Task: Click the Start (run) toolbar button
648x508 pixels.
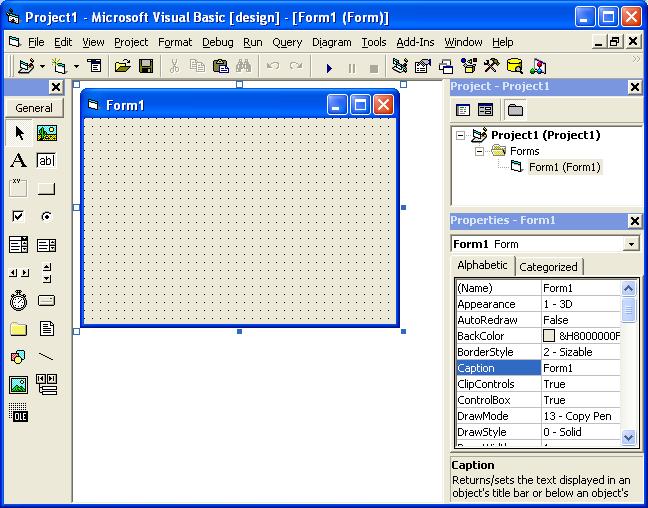Action: click(329, 67)
